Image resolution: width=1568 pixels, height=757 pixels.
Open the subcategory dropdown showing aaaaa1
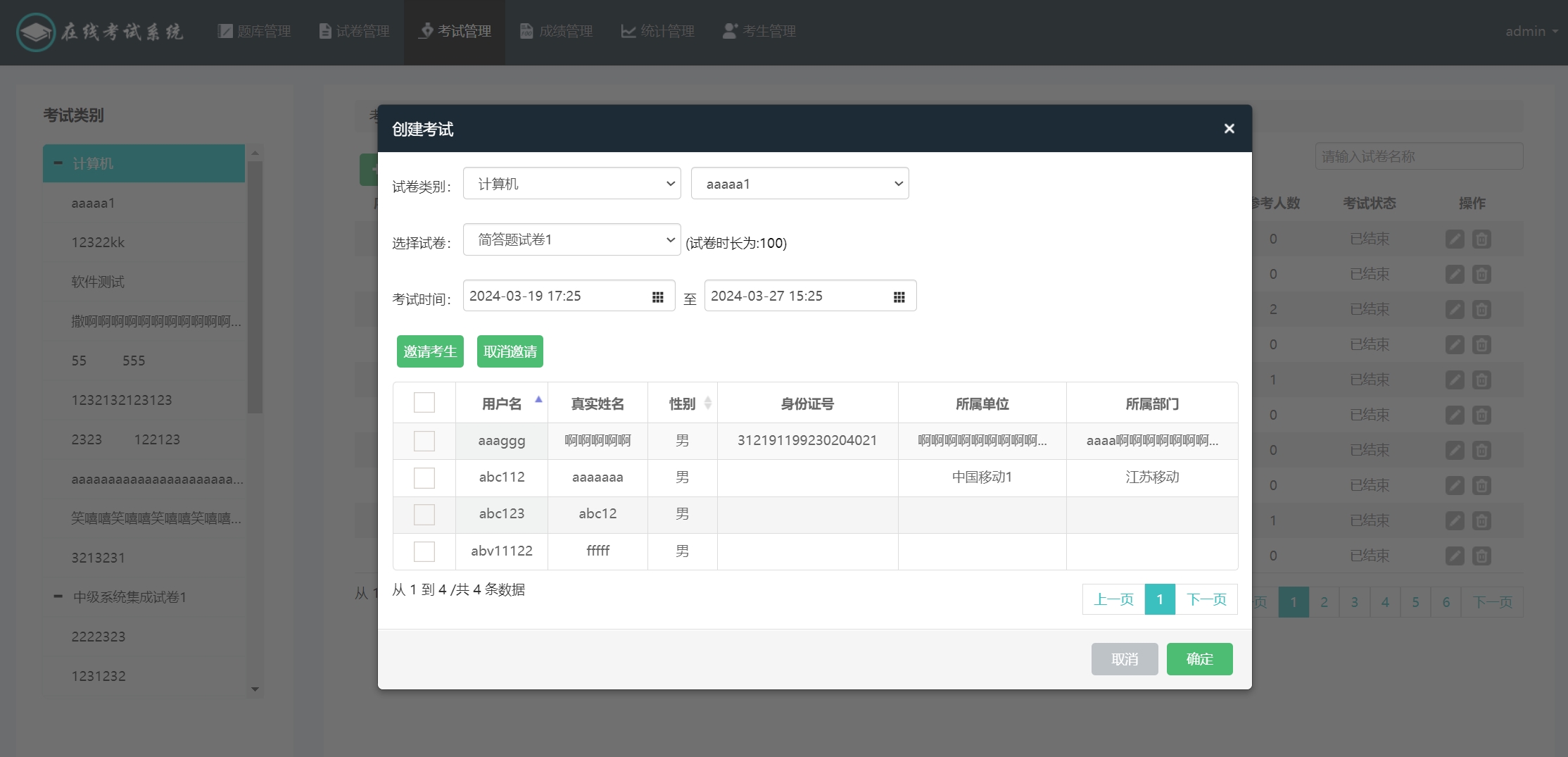point(799,183)
